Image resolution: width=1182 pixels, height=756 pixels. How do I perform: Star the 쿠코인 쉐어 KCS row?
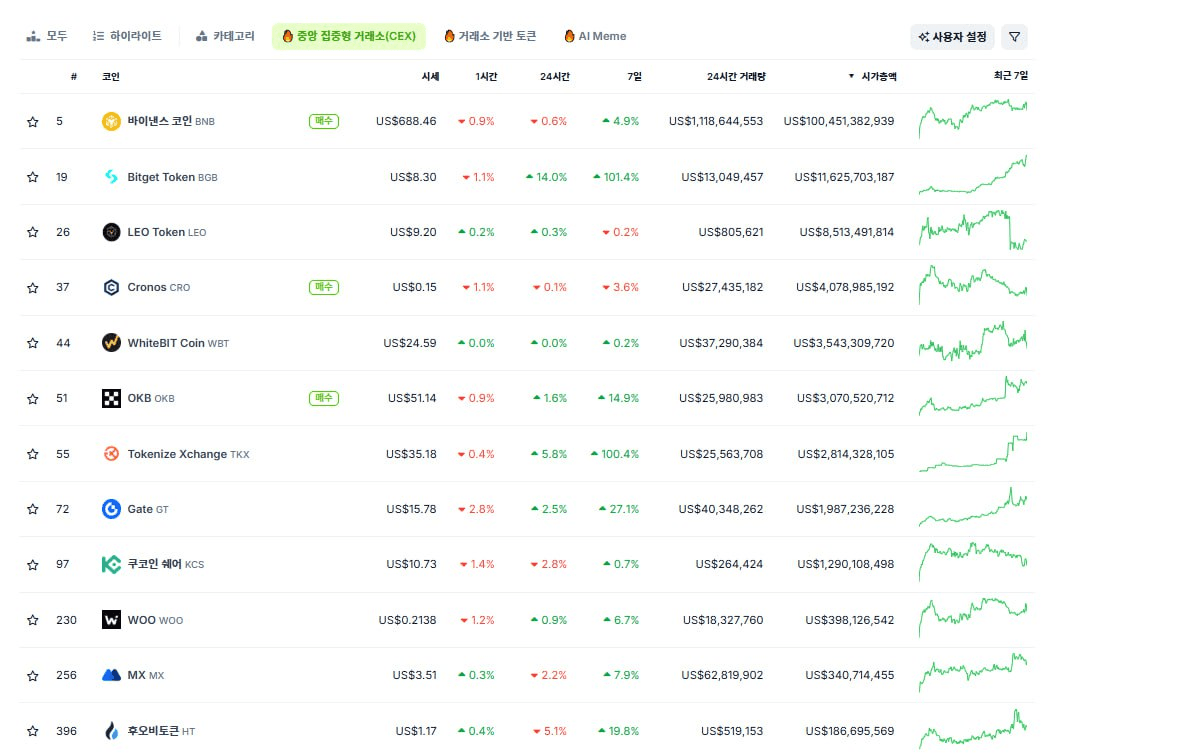point(32,565)
